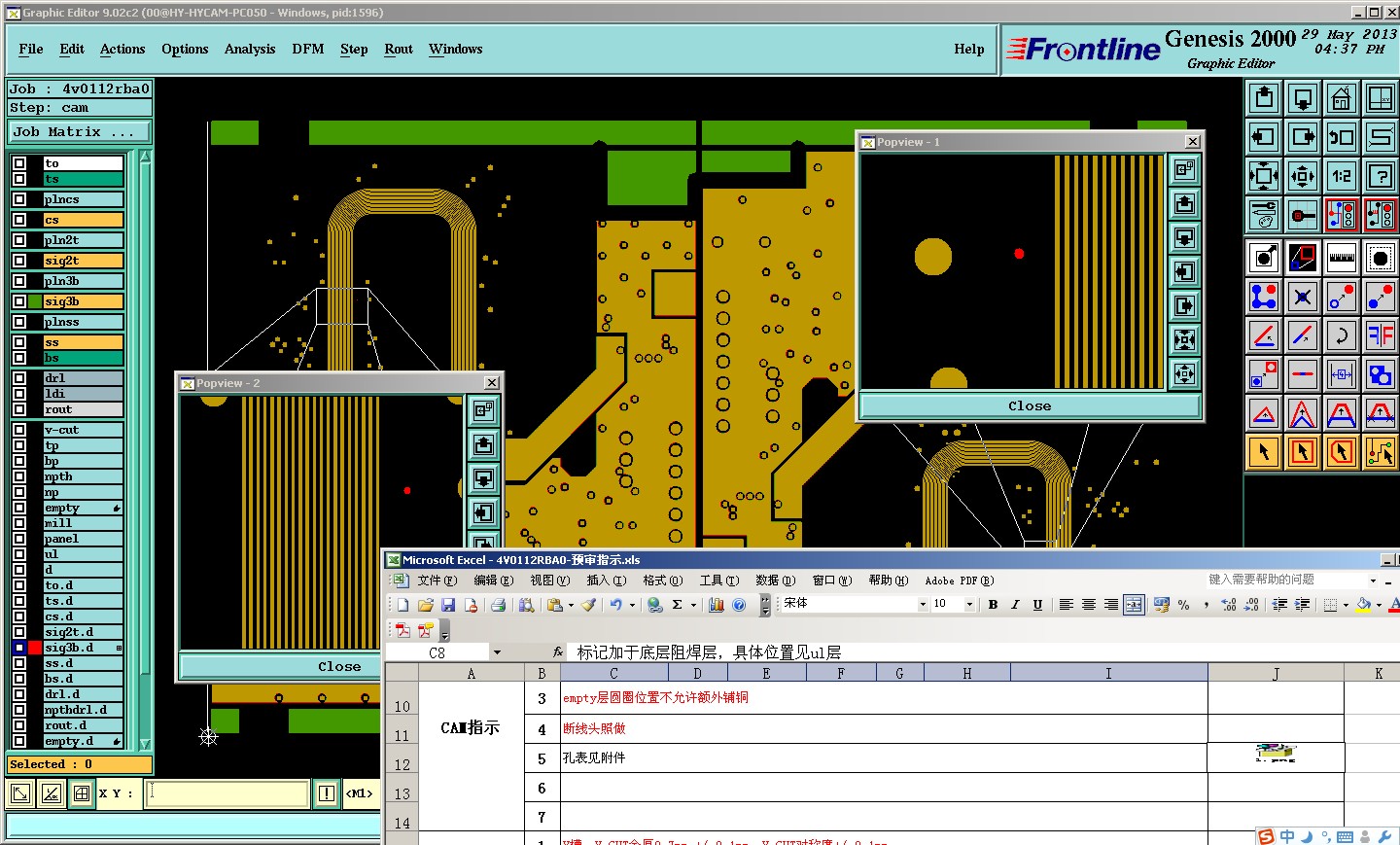
Task: Open the Analysis menu
Action: coord(250,49)
